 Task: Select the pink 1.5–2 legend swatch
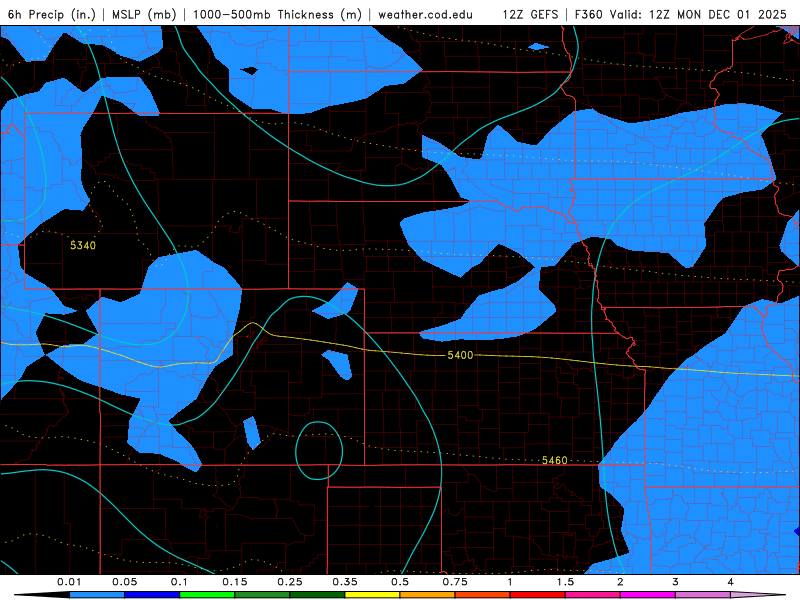point(593,595)
